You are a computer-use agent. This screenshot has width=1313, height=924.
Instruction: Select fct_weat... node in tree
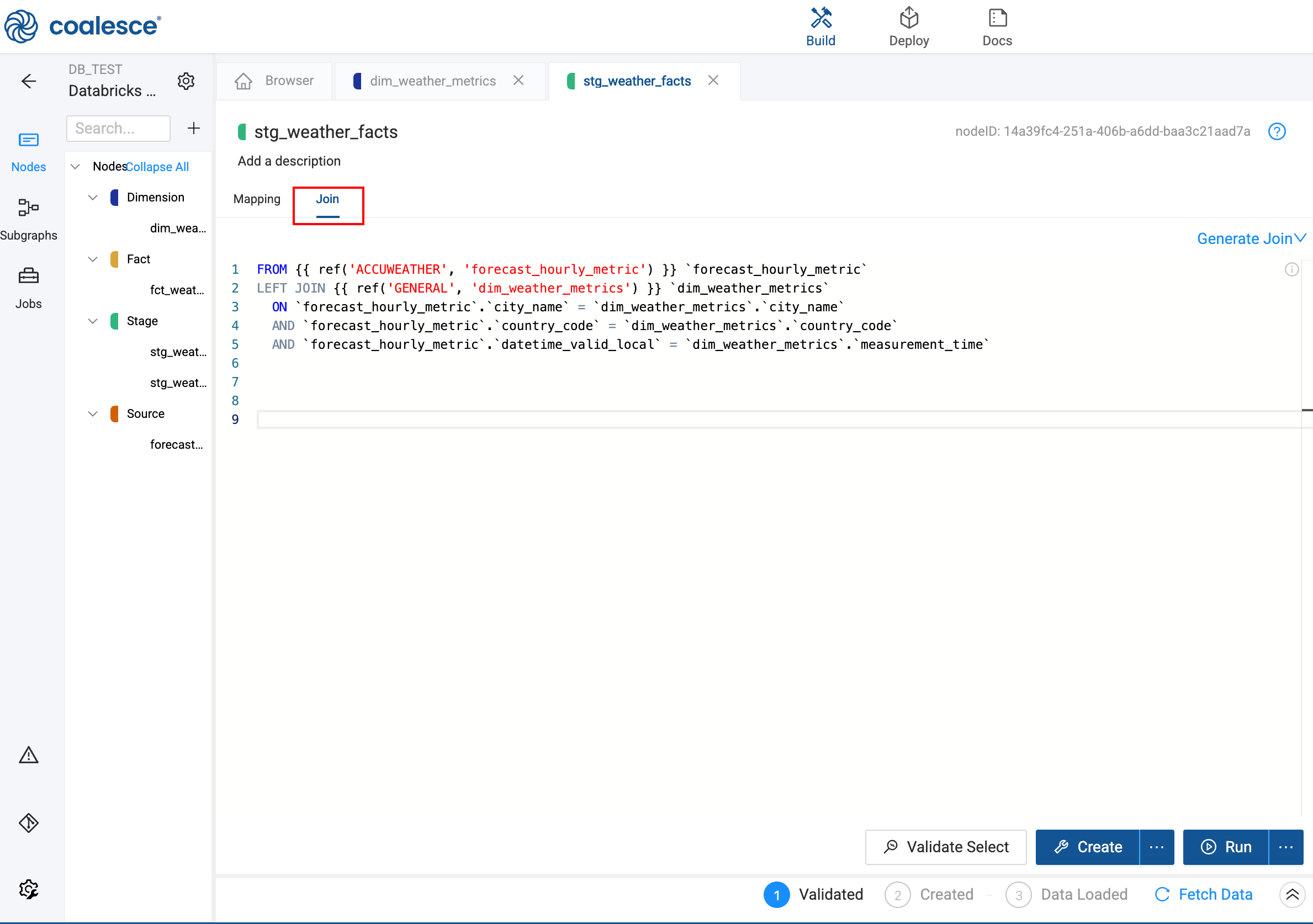tap(177, 290)
